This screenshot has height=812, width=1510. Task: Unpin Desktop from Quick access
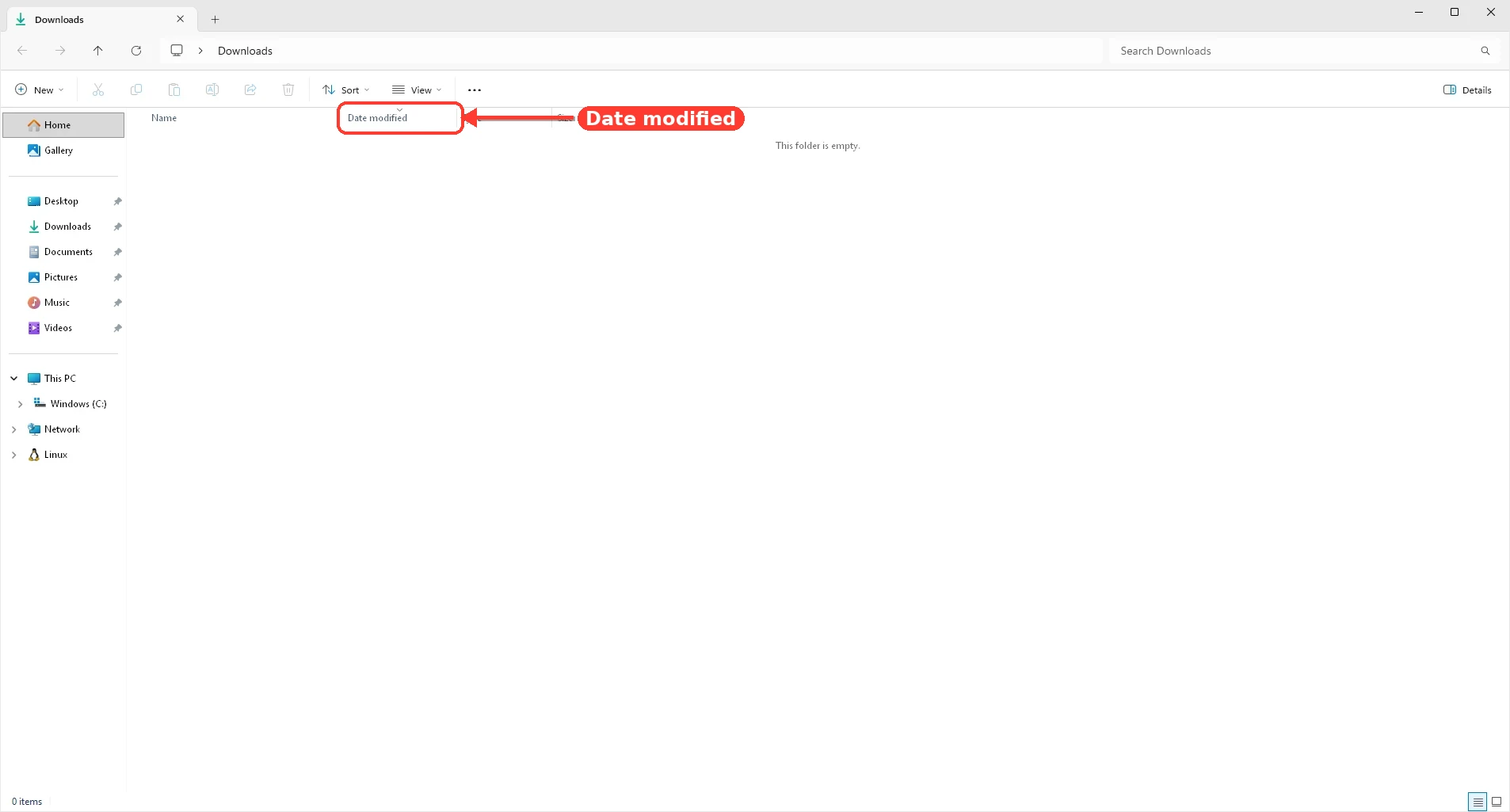[x=118, y=201]
